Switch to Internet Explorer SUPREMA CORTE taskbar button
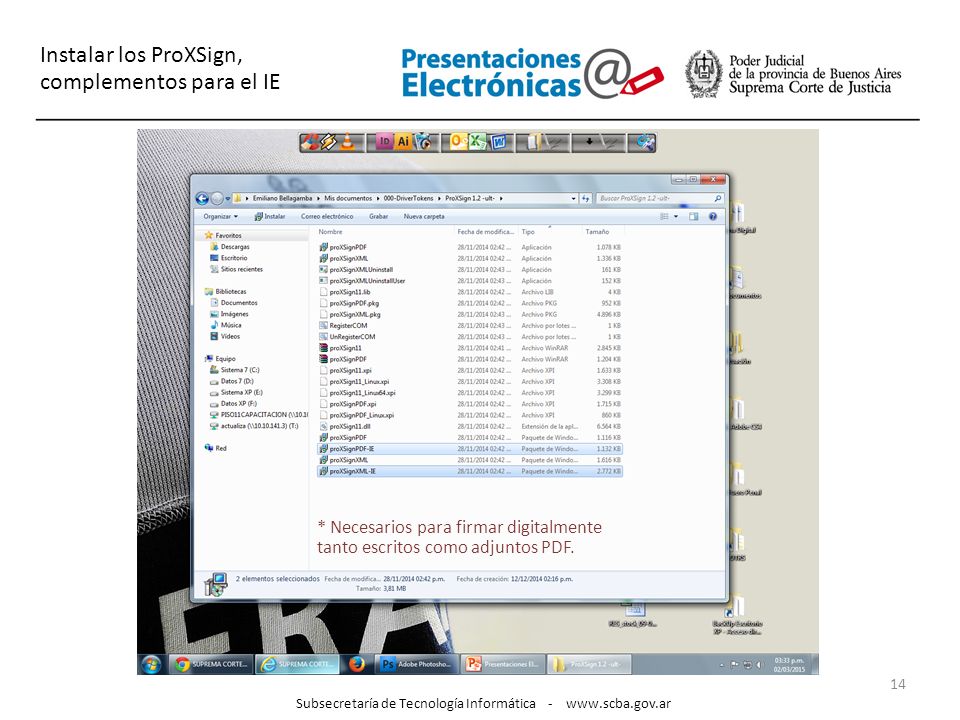960x720 pixels. coord(297,664)
